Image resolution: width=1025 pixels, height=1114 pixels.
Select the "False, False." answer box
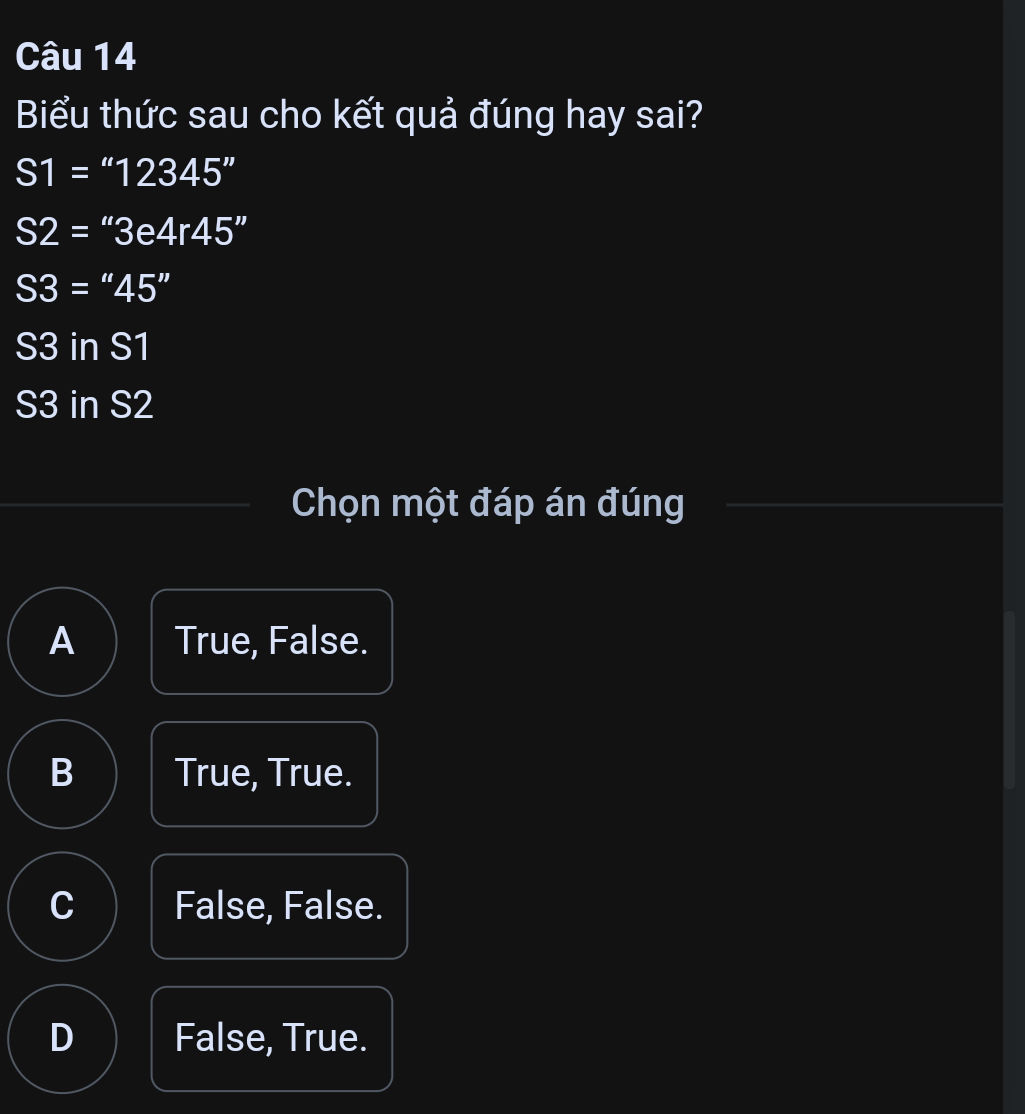tap(280, 907)
